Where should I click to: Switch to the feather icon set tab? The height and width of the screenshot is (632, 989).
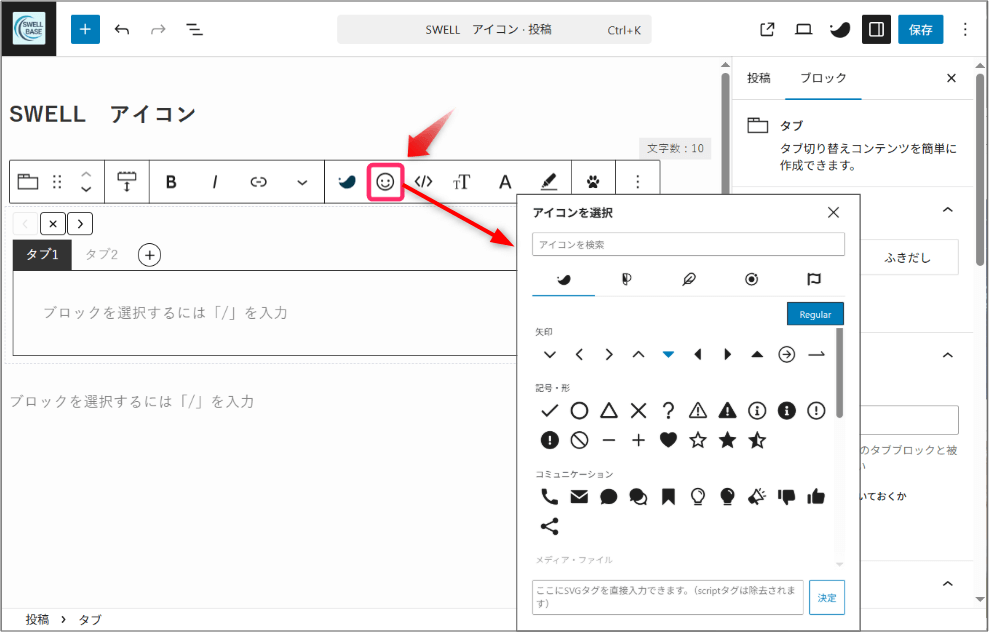[x=688, y=279]
